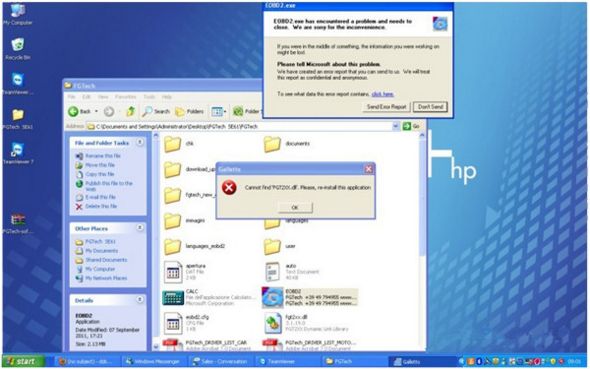Collapse the Other Places panel
Image resolution: width=590 pixels, height=369 pixels.
(140, 228)
